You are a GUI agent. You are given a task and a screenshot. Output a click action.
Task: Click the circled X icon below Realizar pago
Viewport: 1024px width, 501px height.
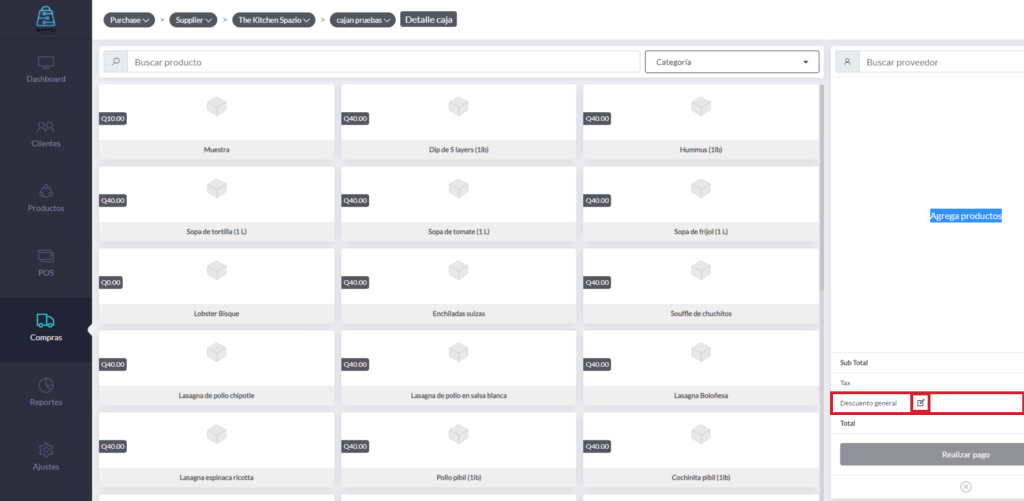click(x=965, y=486)
